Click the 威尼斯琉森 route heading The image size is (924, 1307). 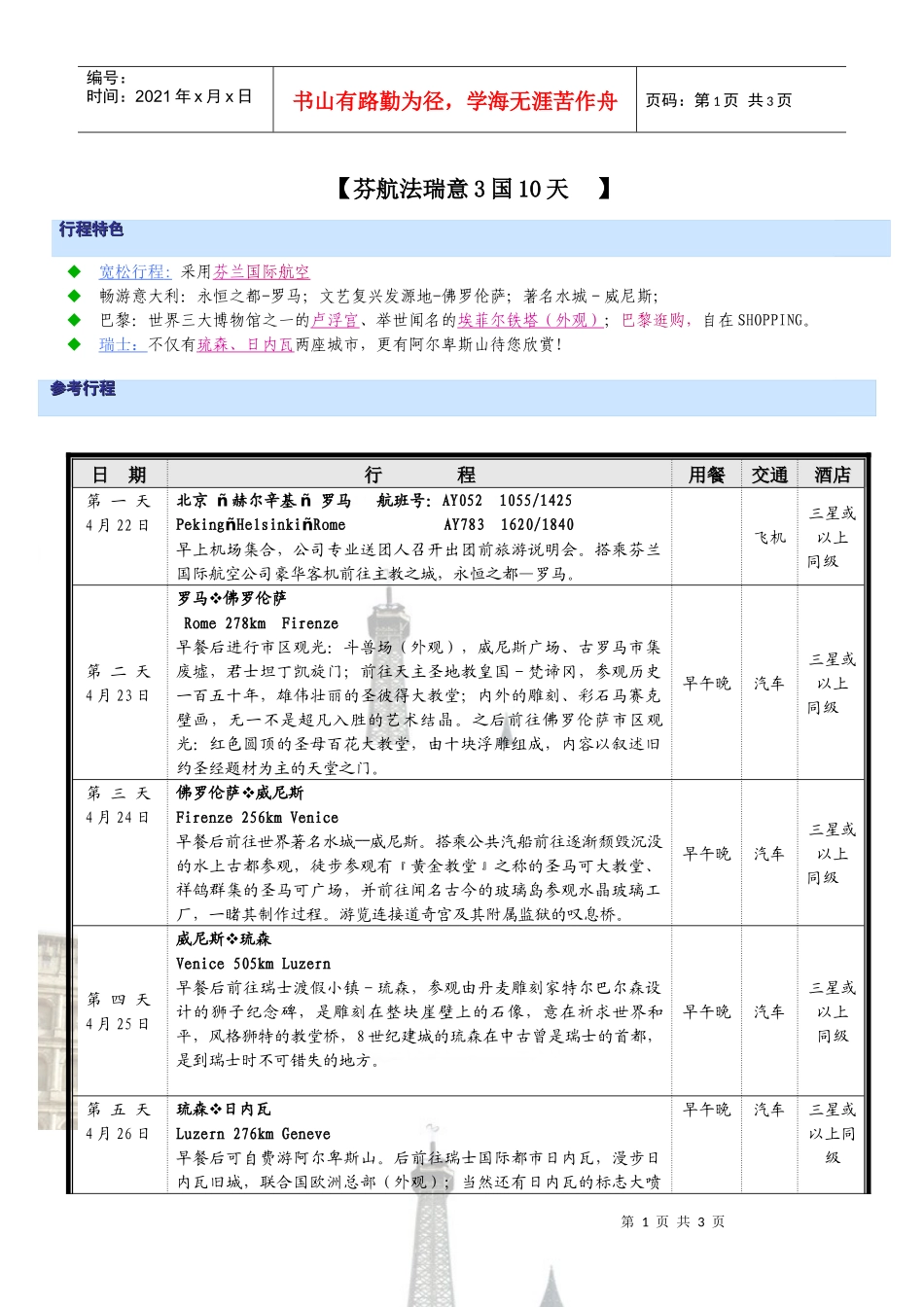(224, 938)
